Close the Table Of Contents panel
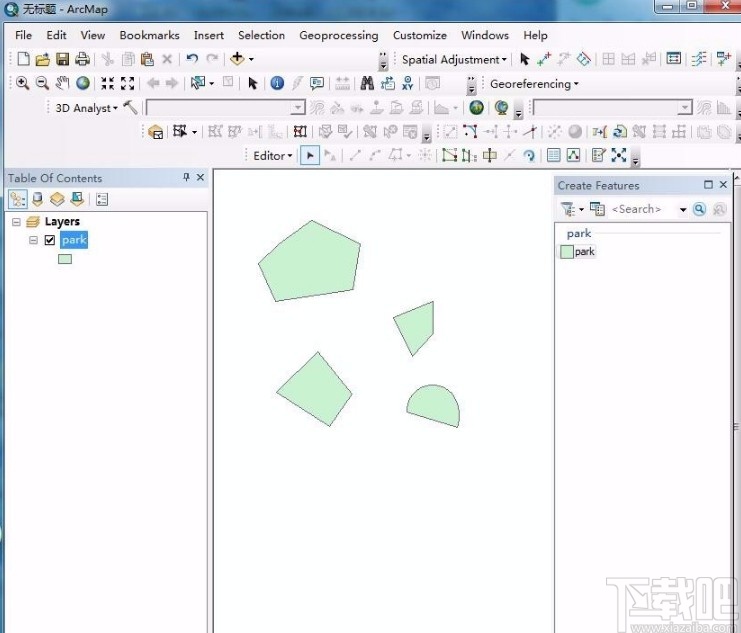 pyautogui.click(x=200, y=177)
